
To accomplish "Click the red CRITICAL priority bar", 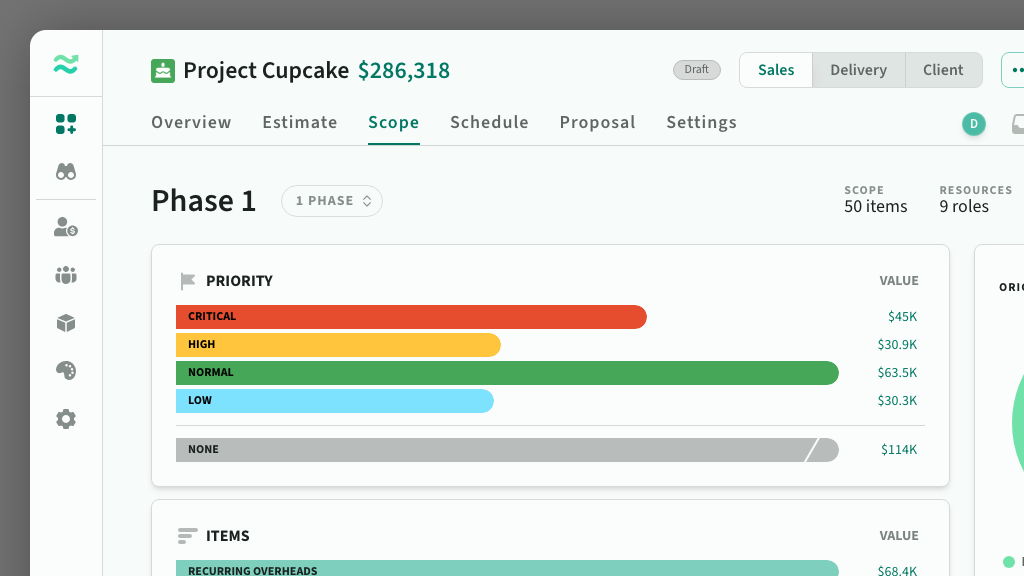I will click(411, 317).
